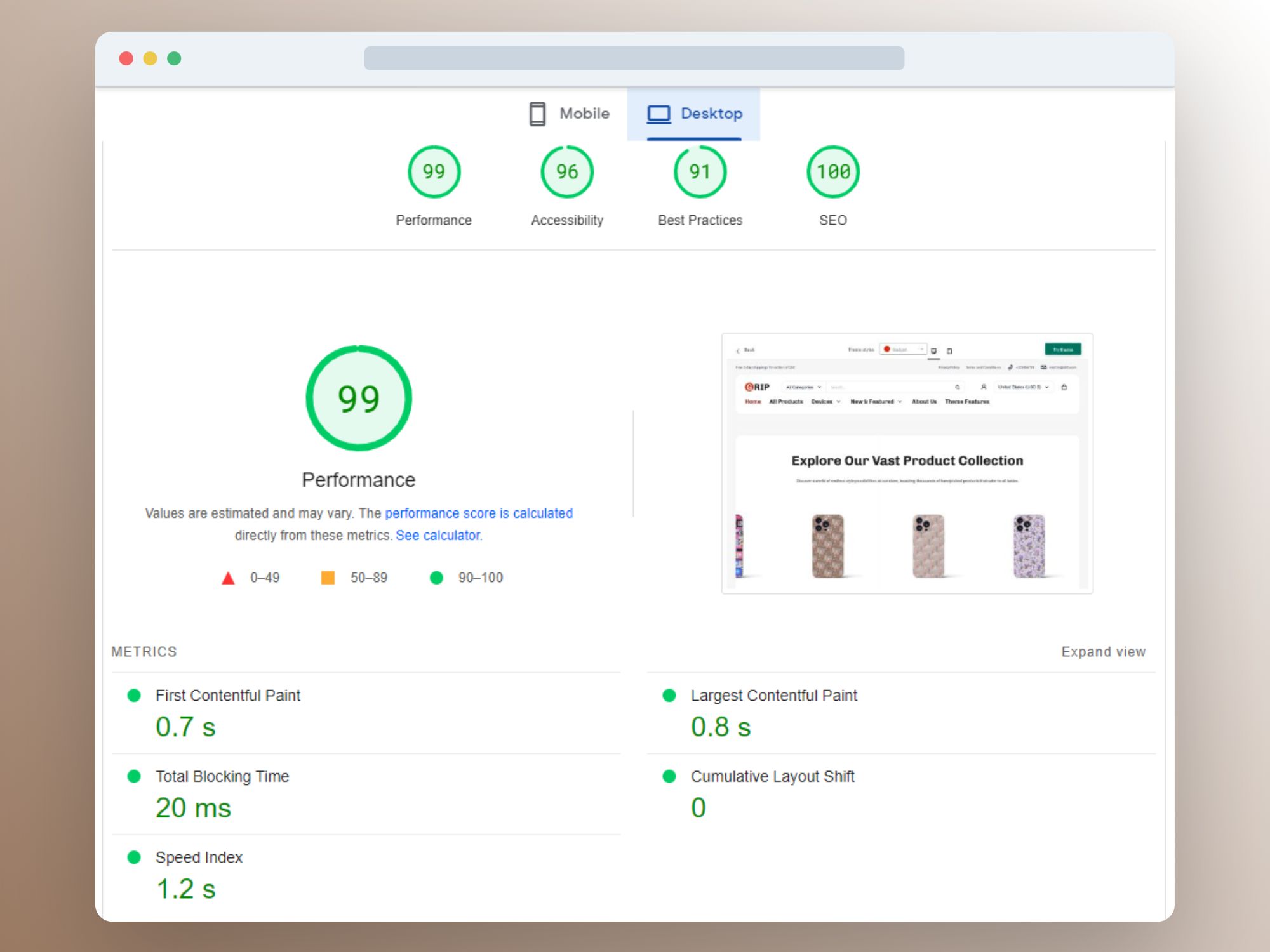Click the Best Practices label
This screenshot has height=952, width=1270.
[x=700, y=220]
